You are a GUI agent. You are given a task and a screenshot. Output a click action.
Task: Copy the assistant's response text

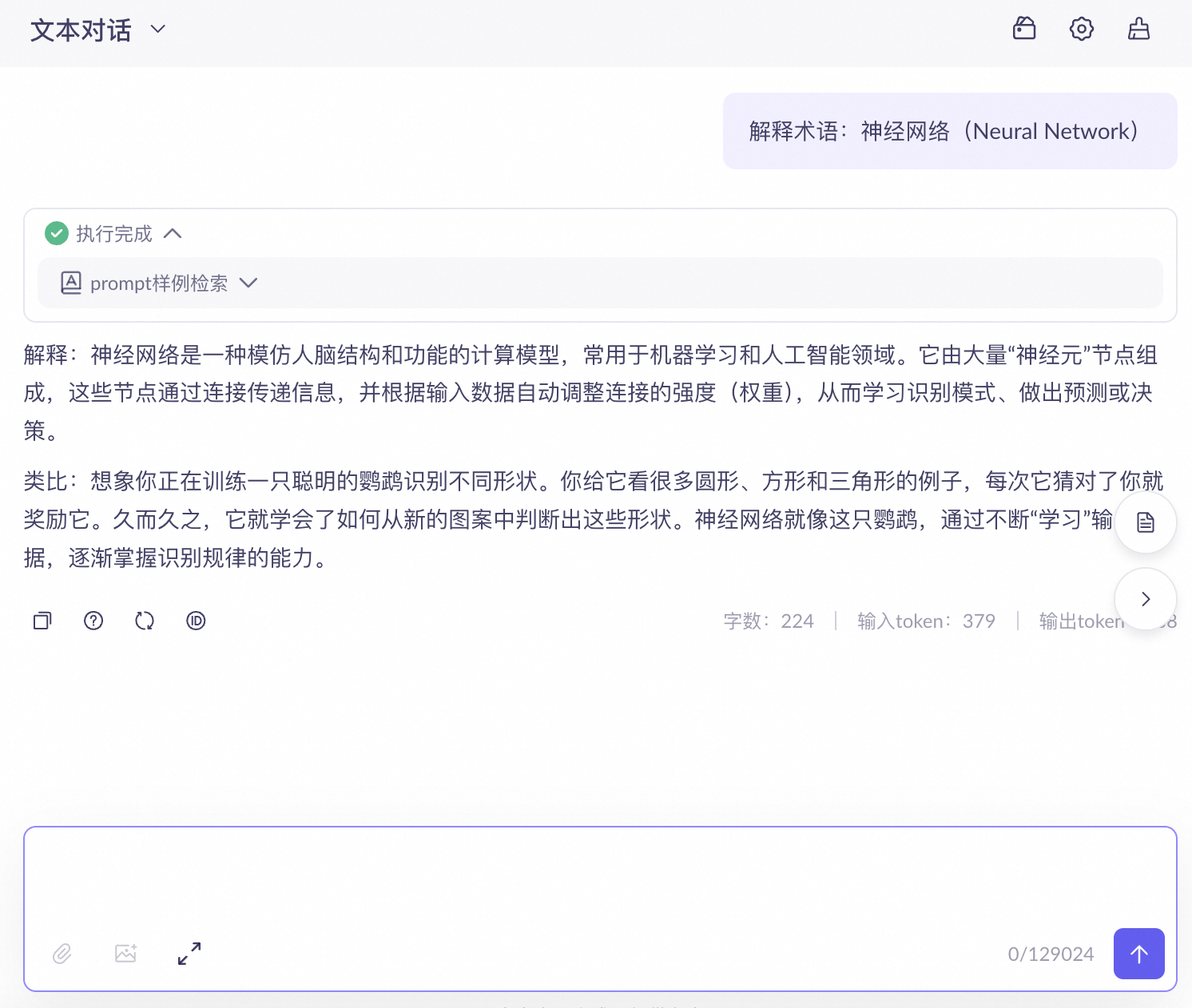tap(42, 621)
